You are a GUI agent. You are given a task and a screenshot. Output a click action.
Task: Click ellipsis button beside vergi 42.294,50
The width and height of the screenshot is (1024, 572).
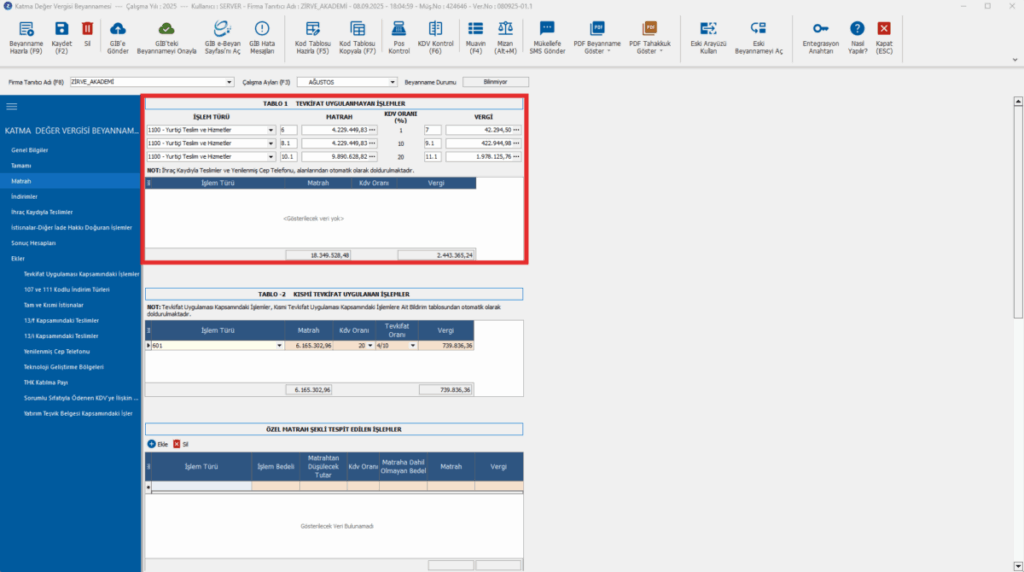tap(517, 130)
